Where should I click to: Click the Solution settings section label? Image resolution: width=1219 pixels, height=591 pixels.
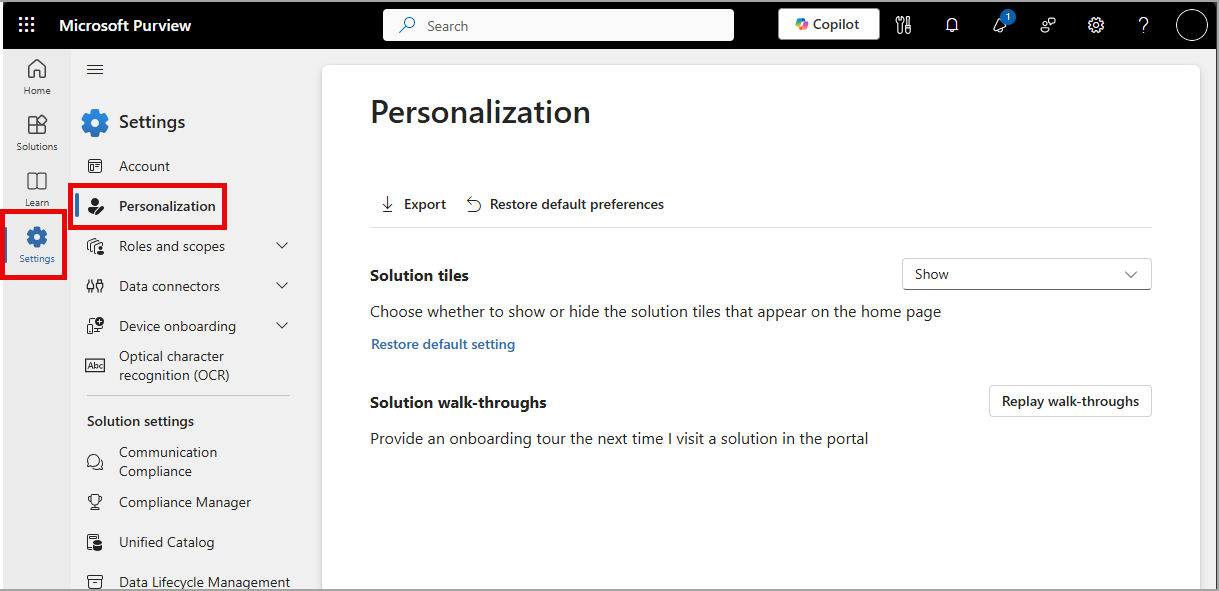(140, 421)
